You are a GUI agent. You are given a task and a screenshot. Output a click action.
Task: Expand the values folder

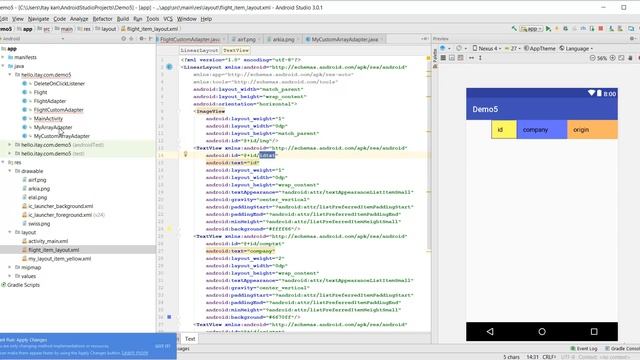(10, 276)
